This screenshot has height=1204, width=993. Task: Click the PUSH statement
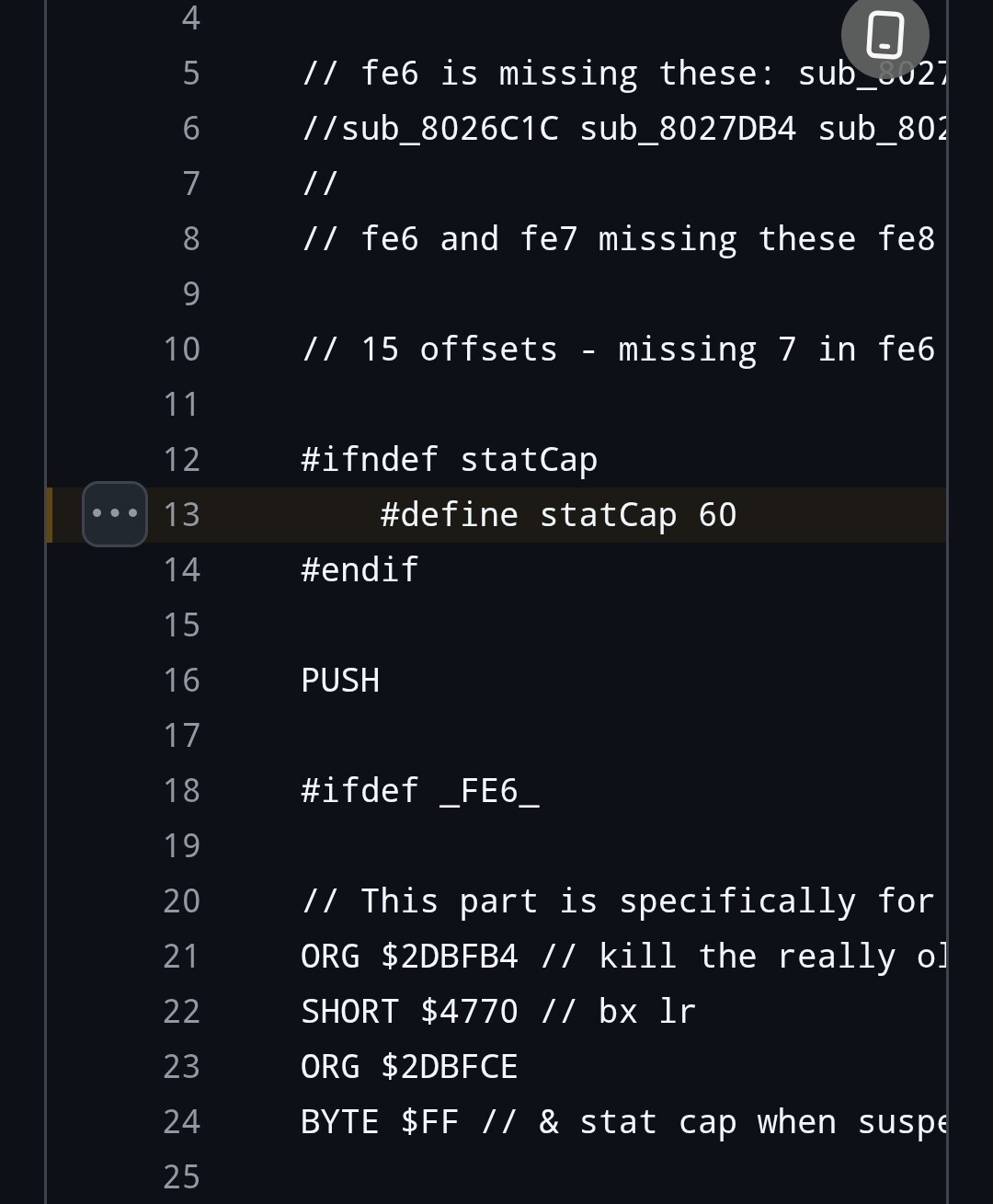(340, 680)
